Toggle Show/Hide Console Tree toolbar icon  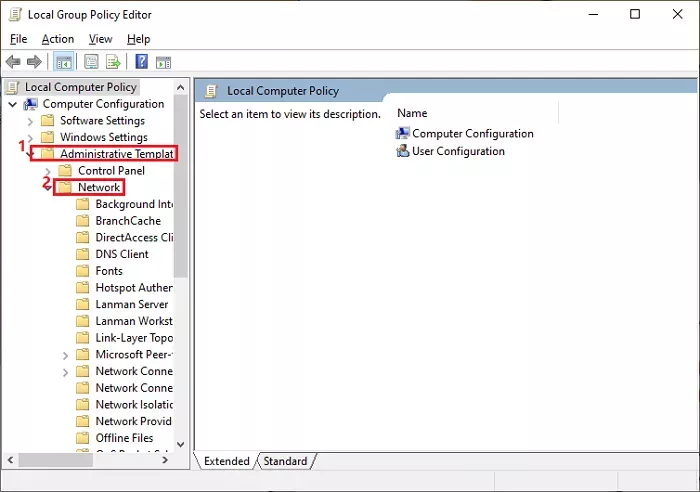click(x=64, y=62)
